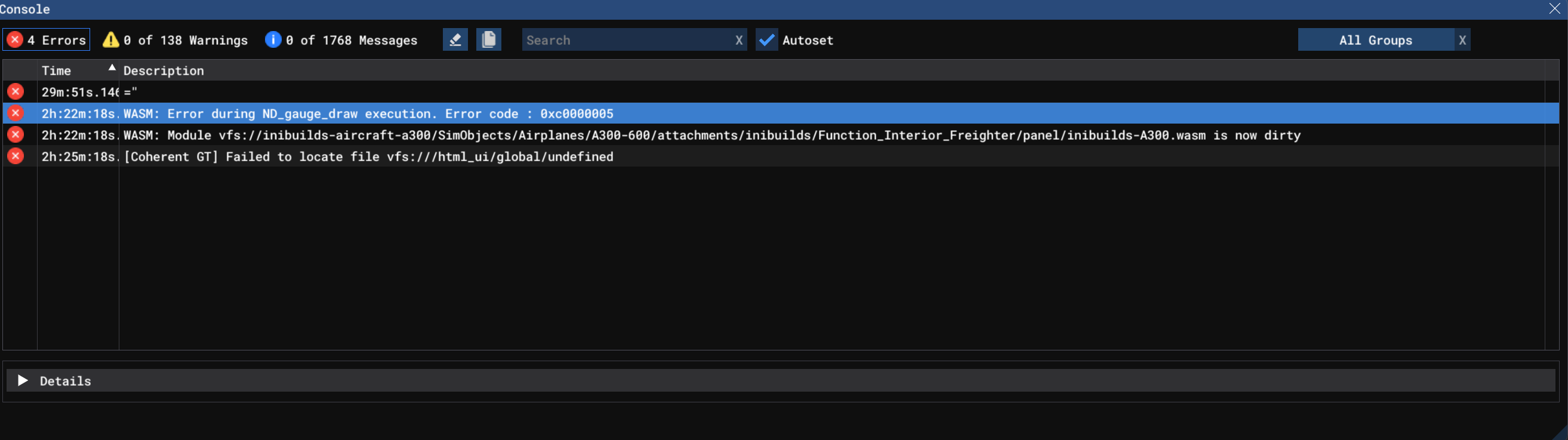Click the clear console eraser icon
Screen dimensions: 1568x440
(455, 40)
